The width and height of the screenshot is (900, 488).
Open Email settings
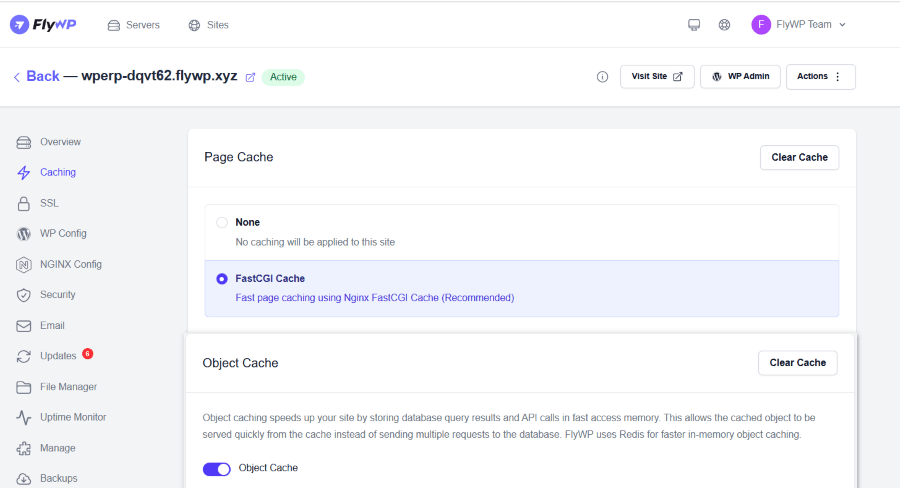tap(52, 326)
